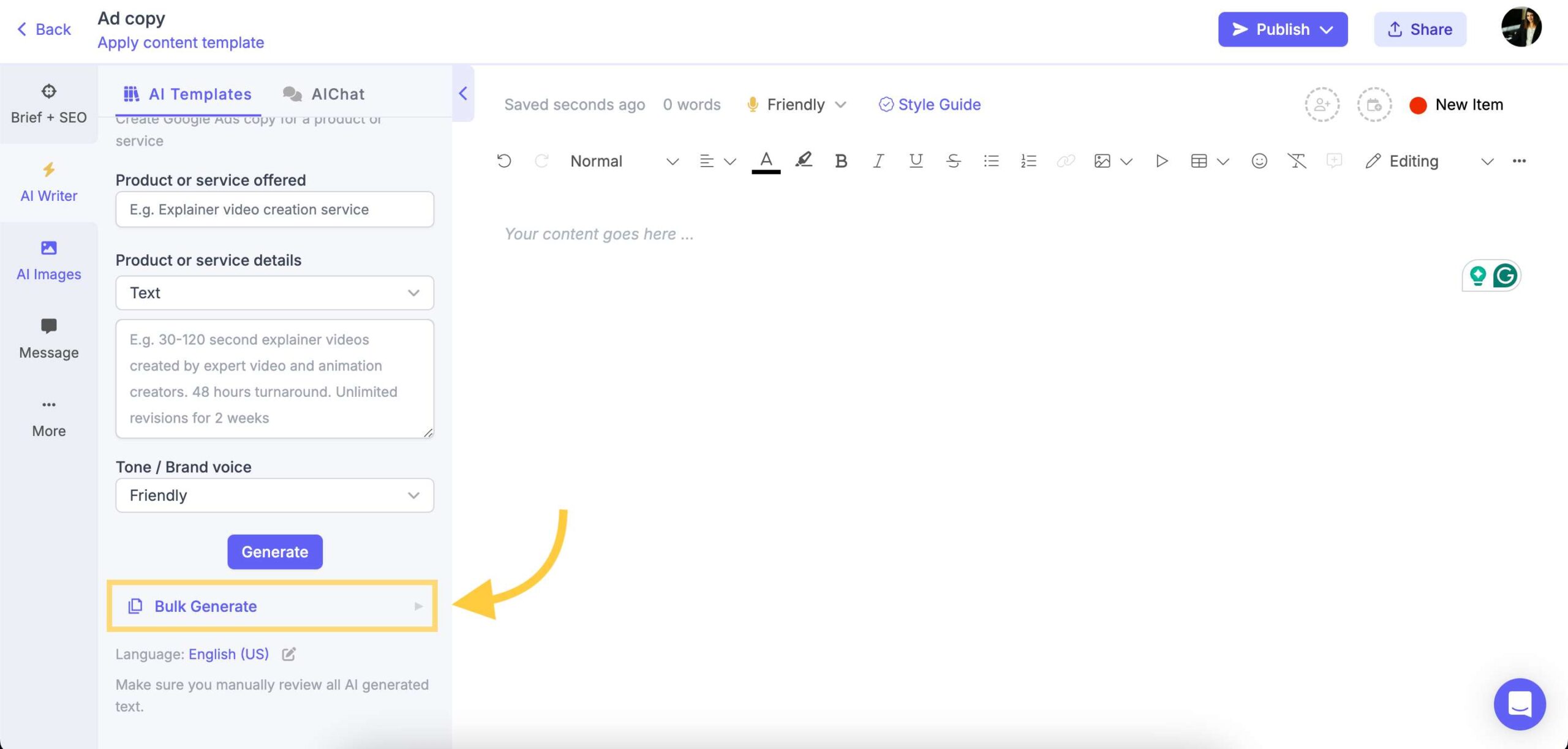Click the Ordered list icon

tap(1028, 160)
